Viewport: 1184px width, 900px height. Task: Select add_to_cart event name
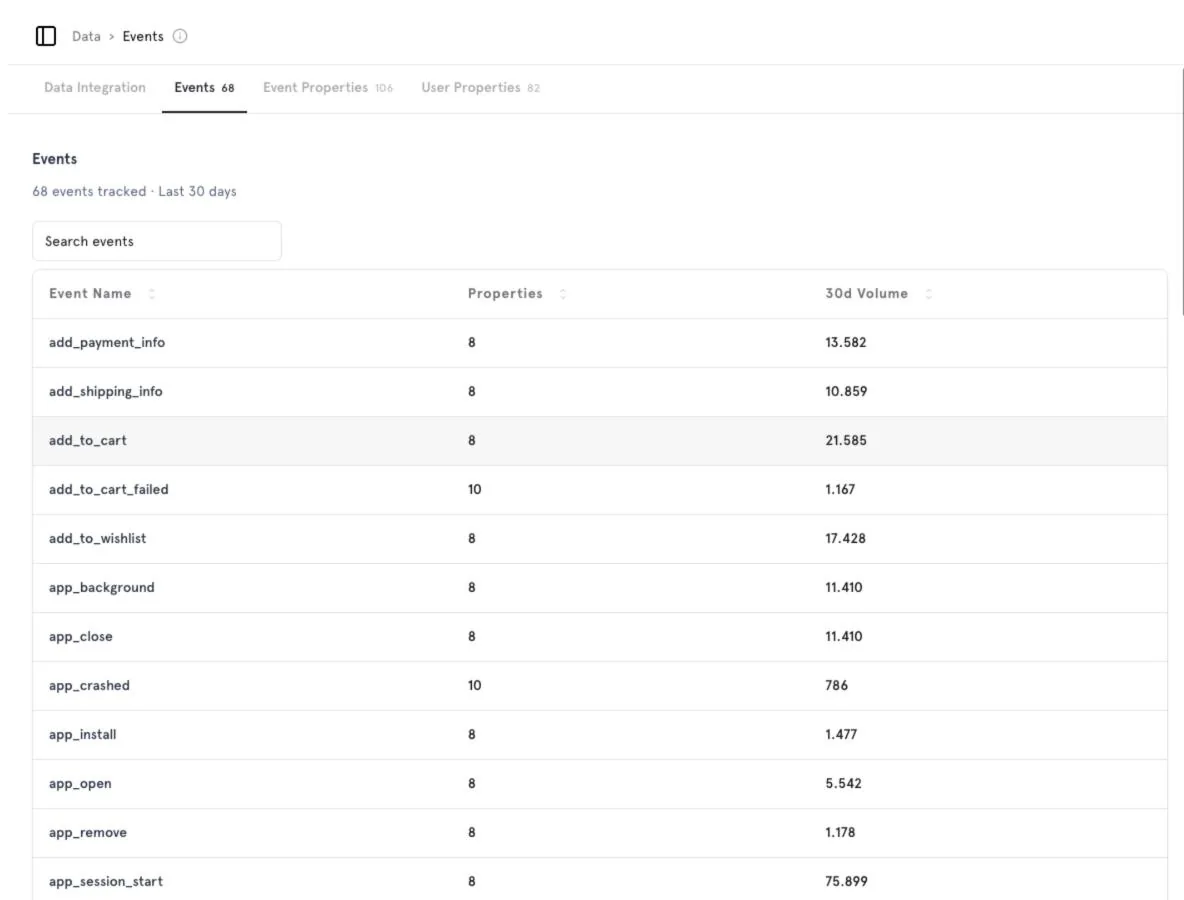(x=88, y=441)
